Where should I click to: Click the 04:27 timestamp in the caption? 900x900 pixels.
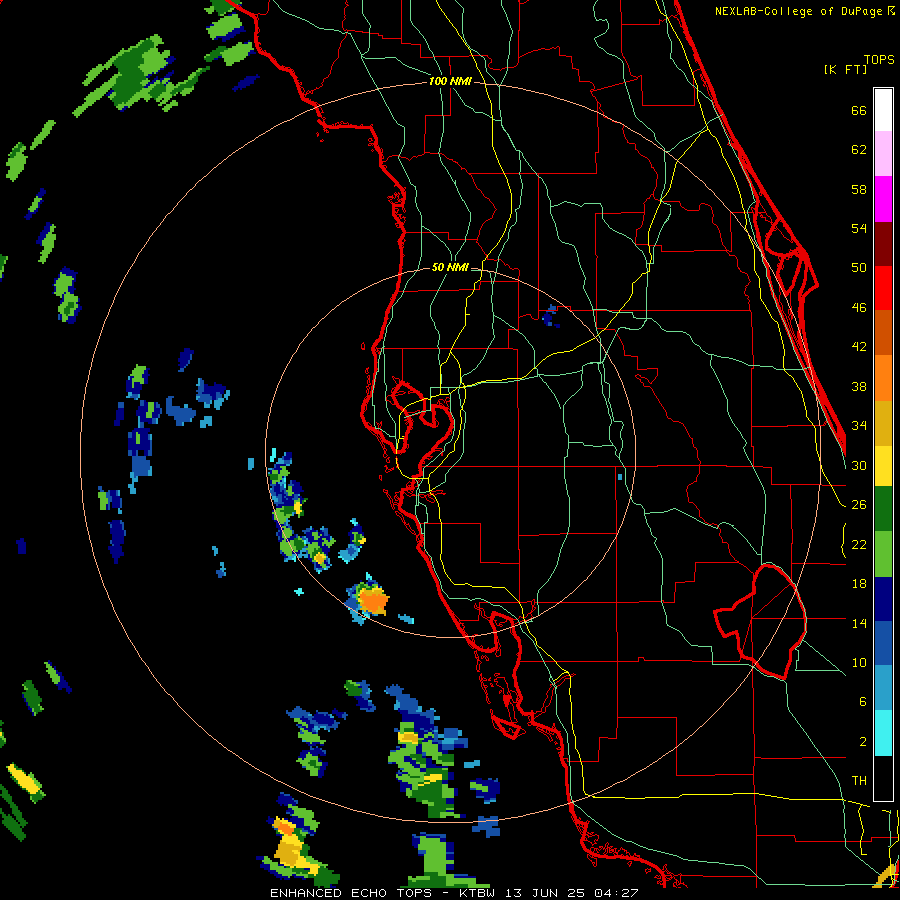coord(616,893)
